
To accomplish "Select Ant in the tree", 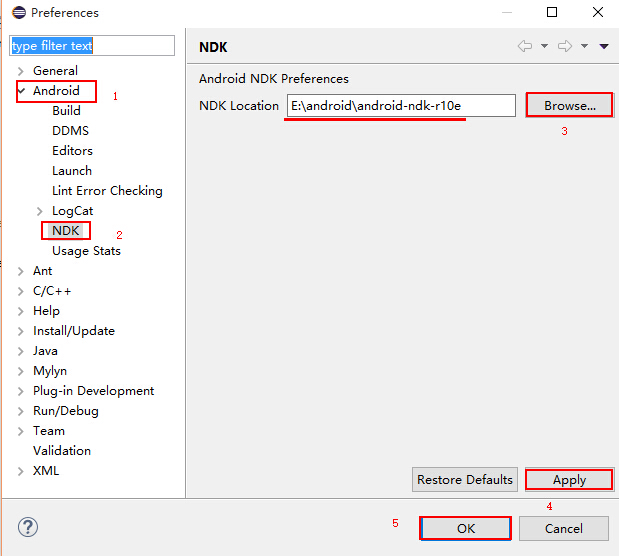I will coord(43,271).
